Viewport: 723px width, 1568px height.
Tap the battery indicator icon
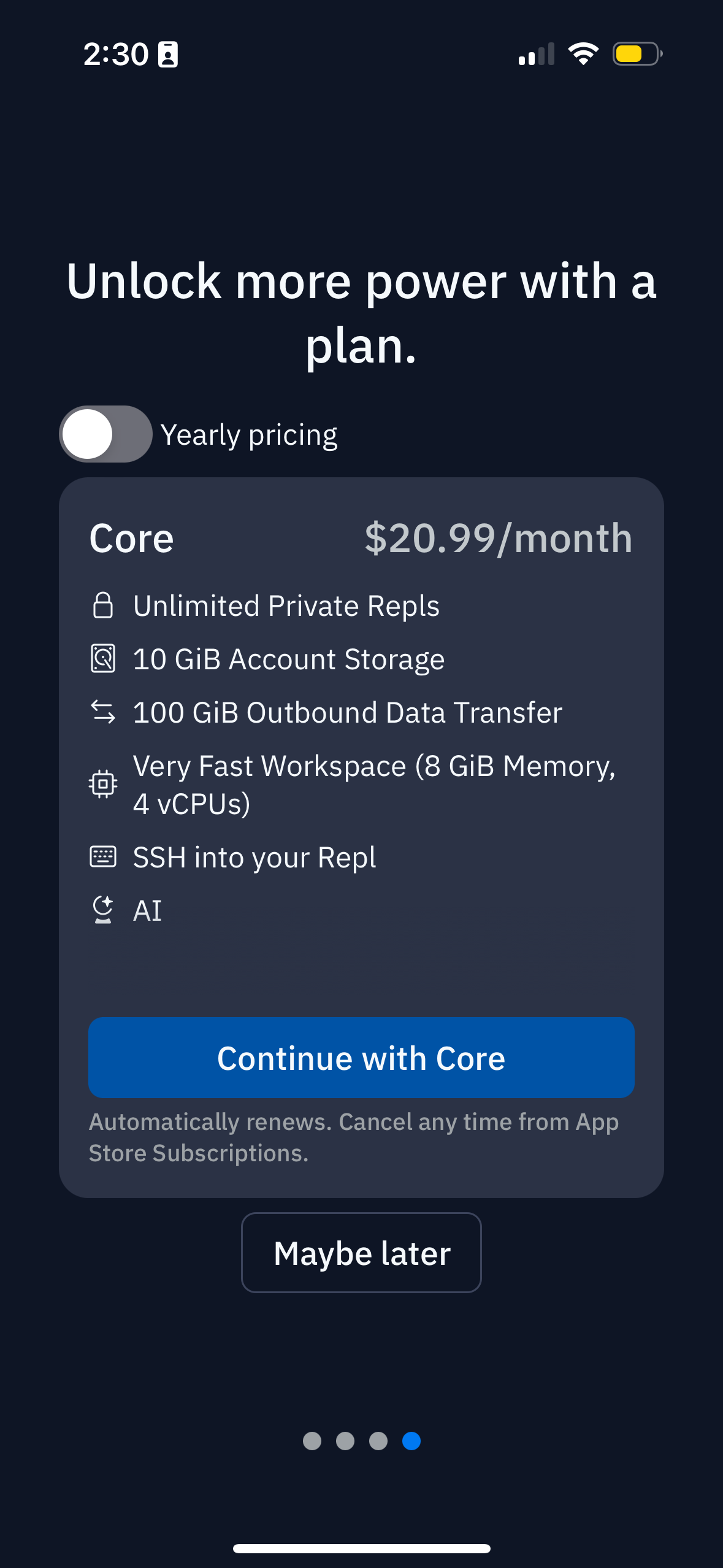pos(637,54)
